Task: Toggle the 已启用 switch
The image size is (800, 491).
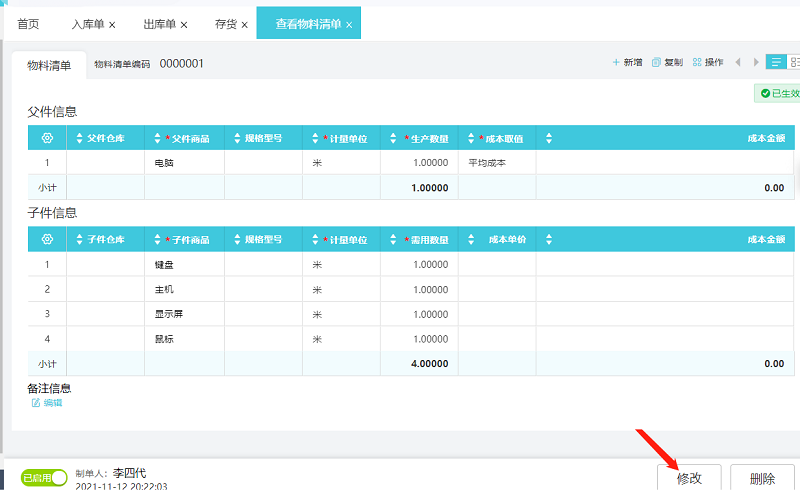Action: [44, 478]
